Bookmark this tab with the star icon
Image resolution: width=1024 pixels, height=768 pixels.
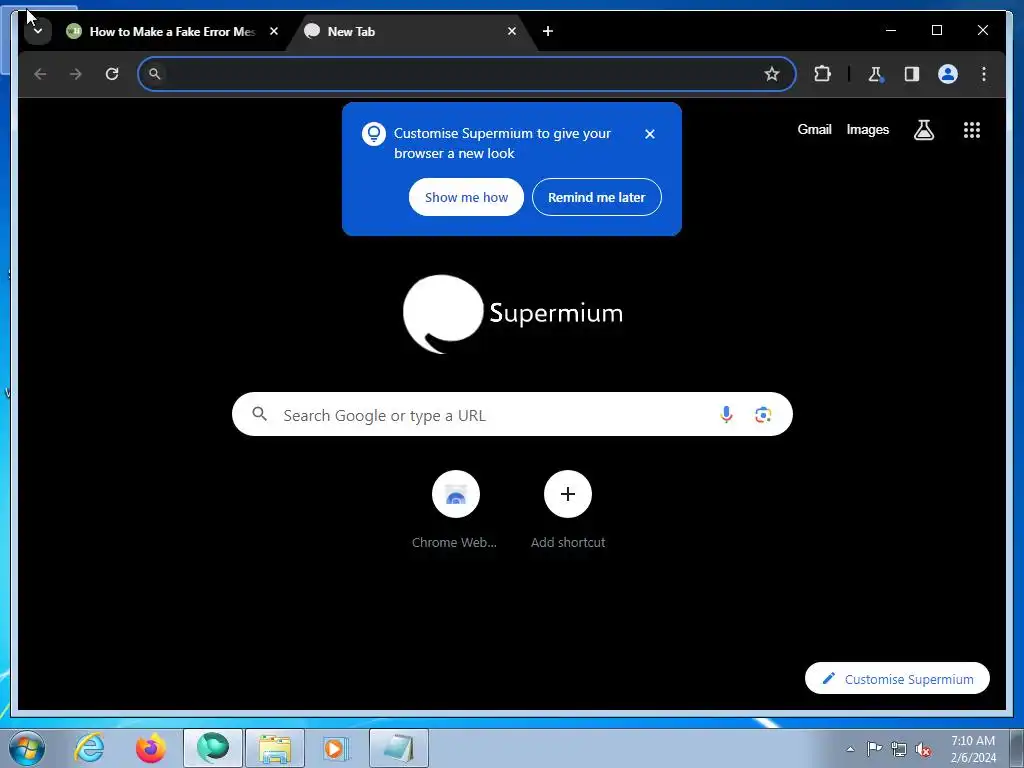(x=772, y=74)
